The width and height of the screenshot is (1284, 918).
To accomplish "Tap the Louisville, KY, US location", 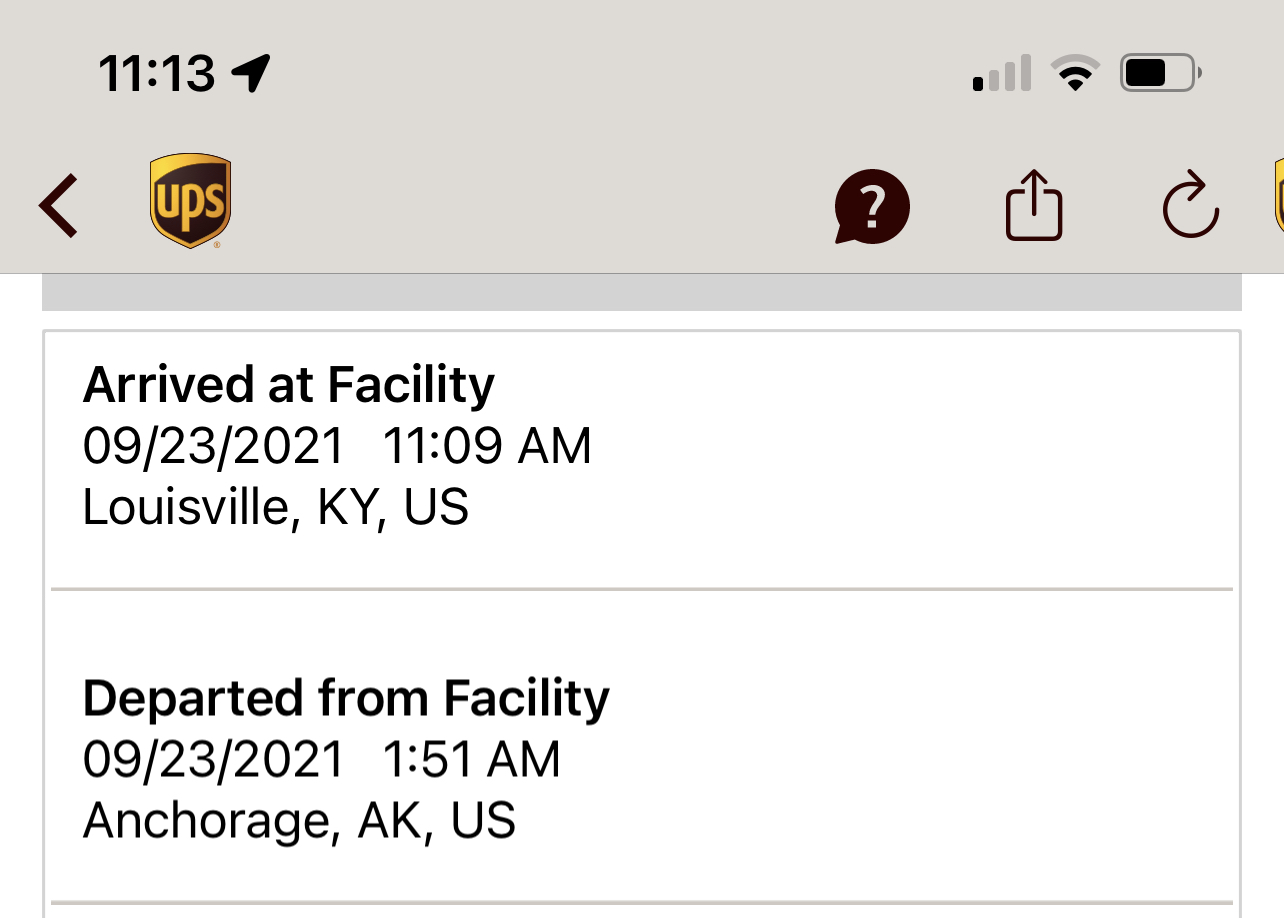I will [x=276, y=507].
